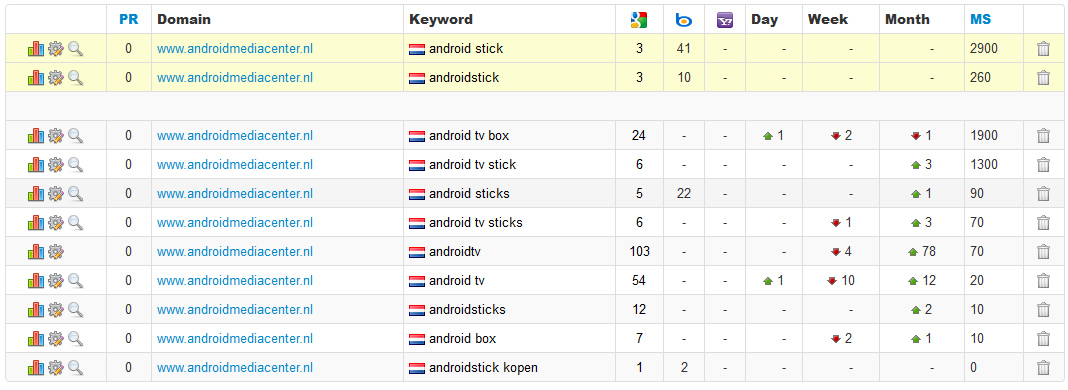The image size is (1068, 390).
Task: Select the android tv sticks keyword cell
Action: (509, 223)
